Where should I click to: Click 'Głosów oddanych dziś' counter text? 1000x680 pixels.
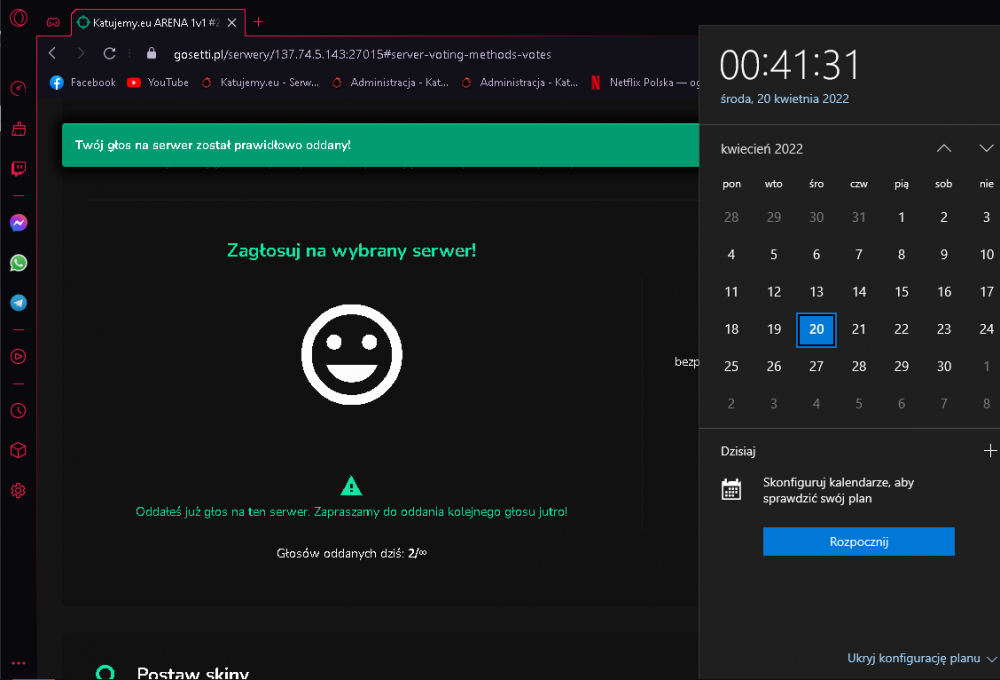pyautogui.click(x=351, y=553)
